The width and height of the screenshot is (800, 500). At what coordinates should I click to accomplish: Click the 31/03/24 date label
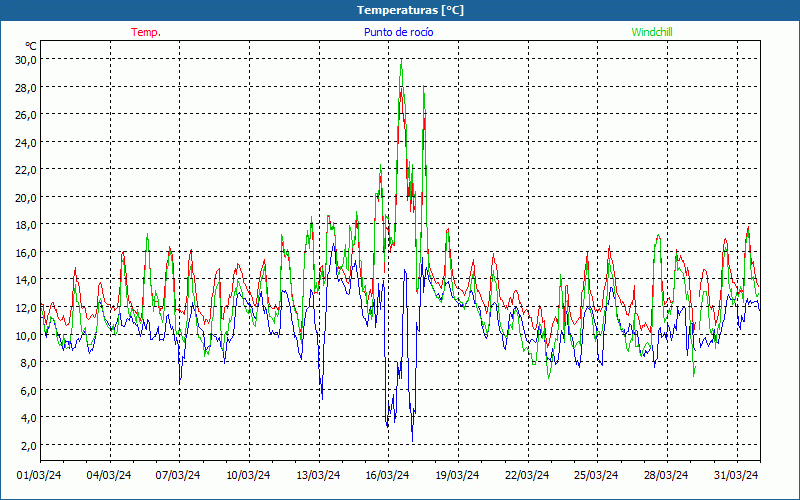pyautogui.click(x=736, y=475)
